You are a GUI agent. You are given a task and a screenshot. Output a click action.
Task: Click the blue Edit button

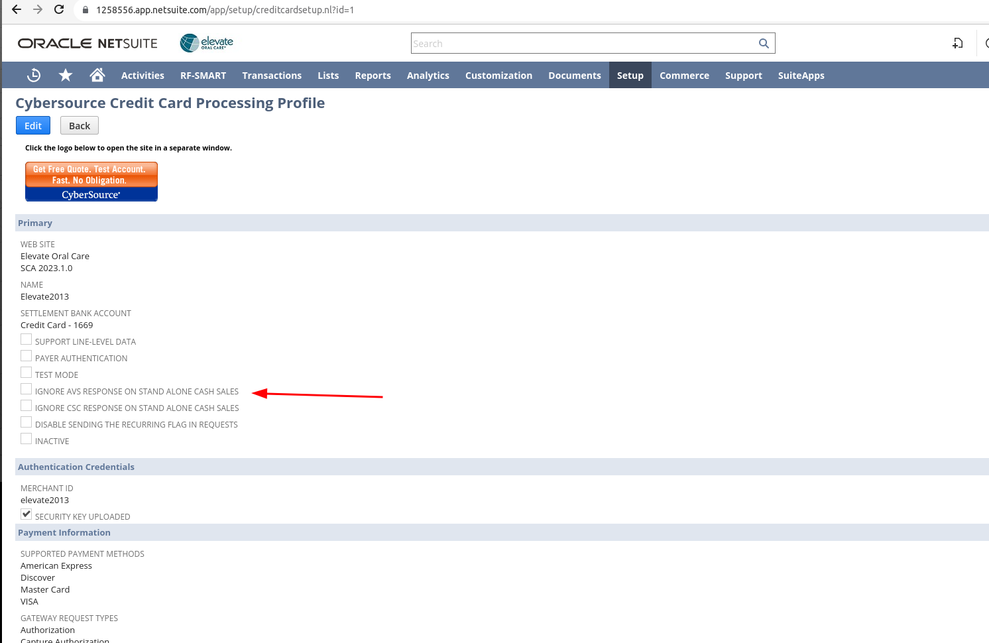33,126
